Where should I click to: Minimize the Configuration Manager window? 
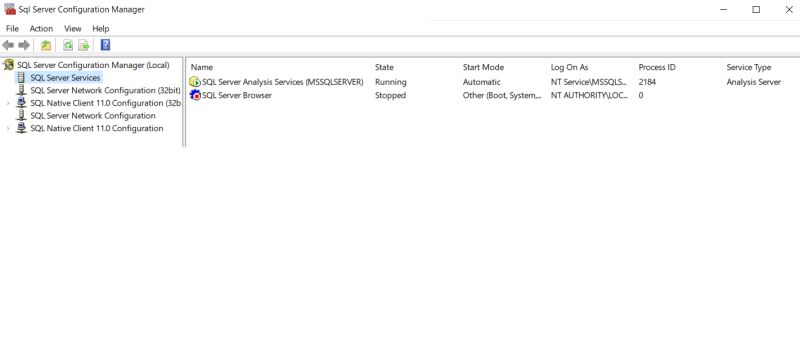coord(723,10)
